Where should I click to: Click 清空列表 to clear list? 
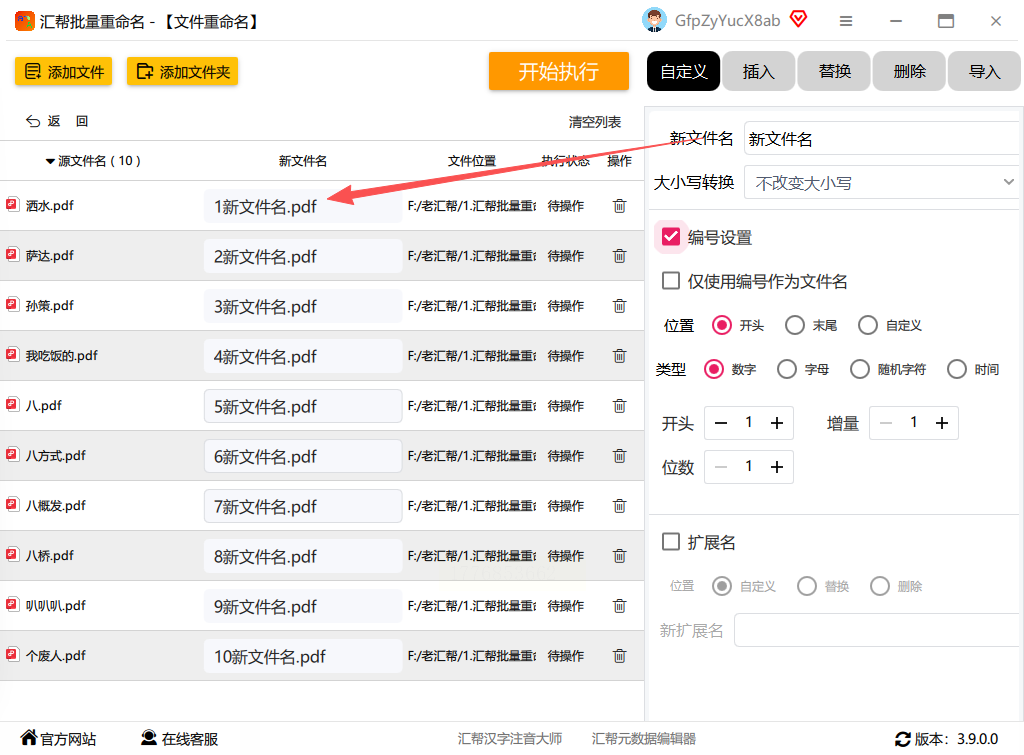594,122
